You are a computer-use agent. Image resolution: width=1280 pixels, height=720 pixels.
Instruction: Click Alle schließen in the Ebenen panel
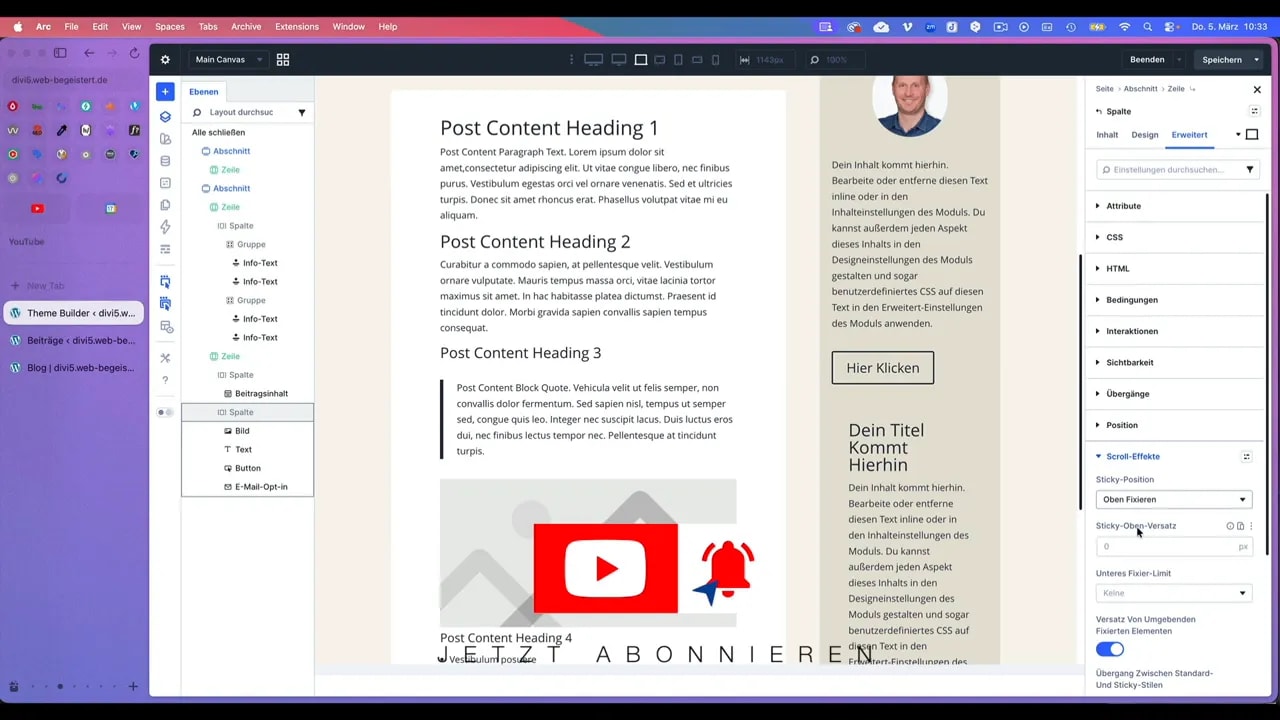pos(218,132)
